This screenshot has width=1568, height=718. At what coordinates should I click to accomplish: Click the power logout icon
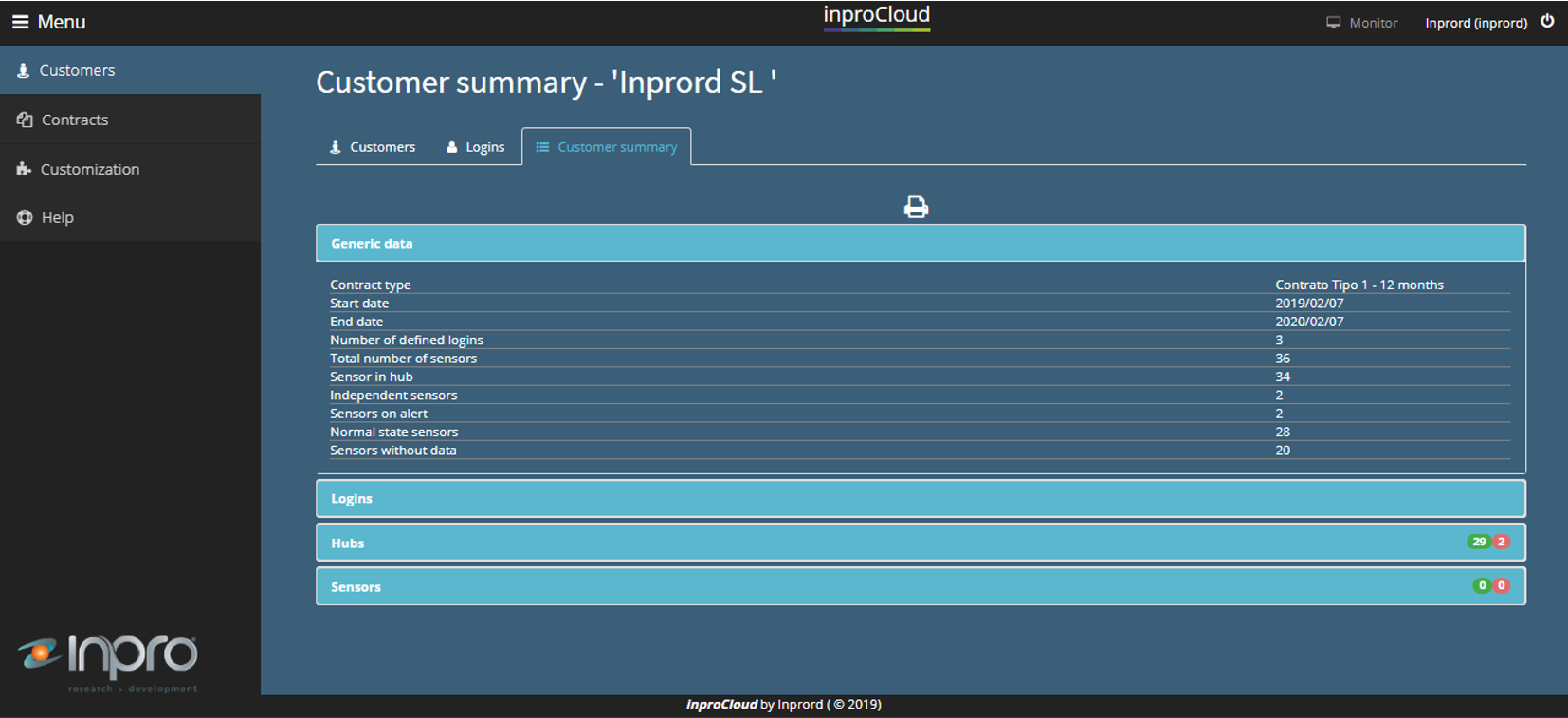click(1547, 21)
